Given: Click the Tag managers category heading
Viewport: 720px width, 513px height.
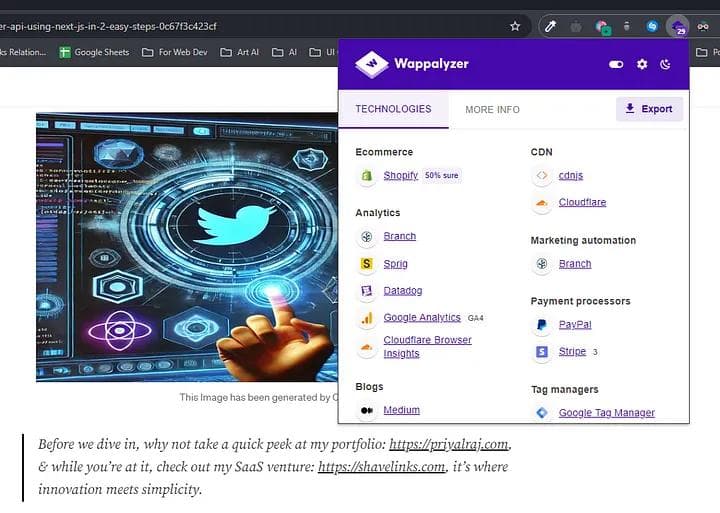Looking at the screenshot, I should click(564, 389).
